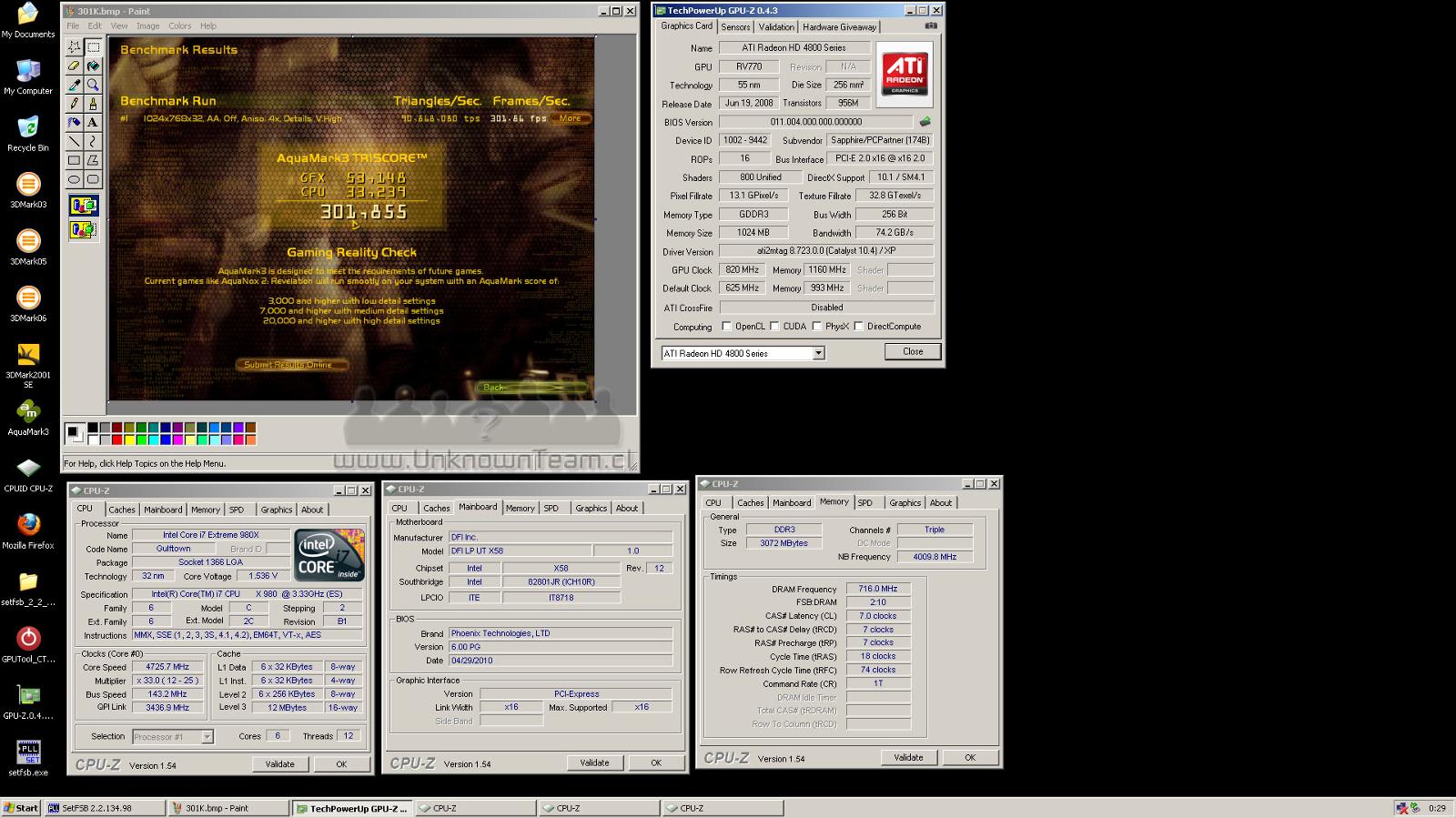1456x818 pixels.
Task: Choose the Ellipse tool in Paint
Action: pyautogui.click(x=75, y=179)
